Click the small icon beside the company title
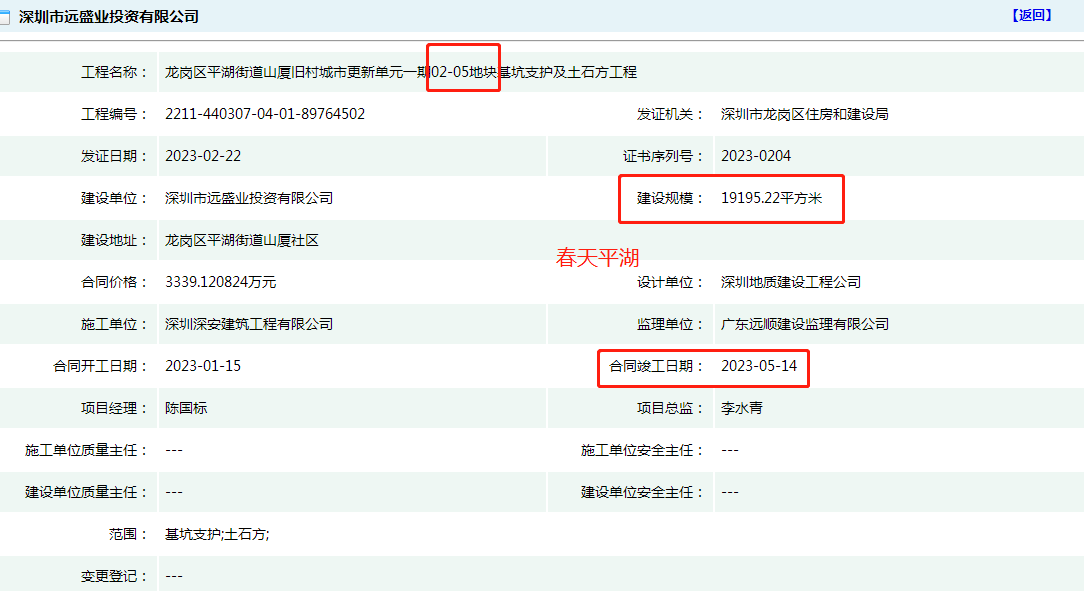The image size is (1084, 591). (7, 17)
